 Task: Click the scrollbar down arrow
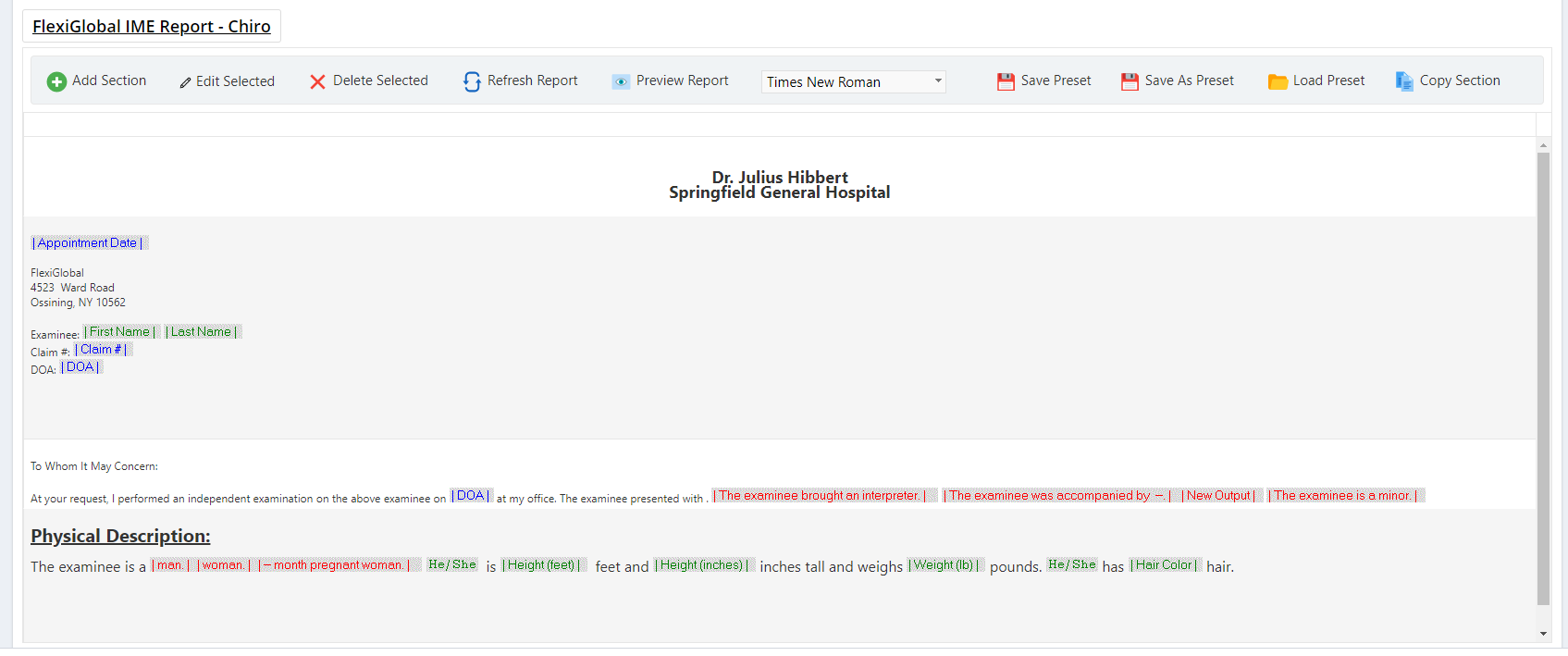point(1543,634)
